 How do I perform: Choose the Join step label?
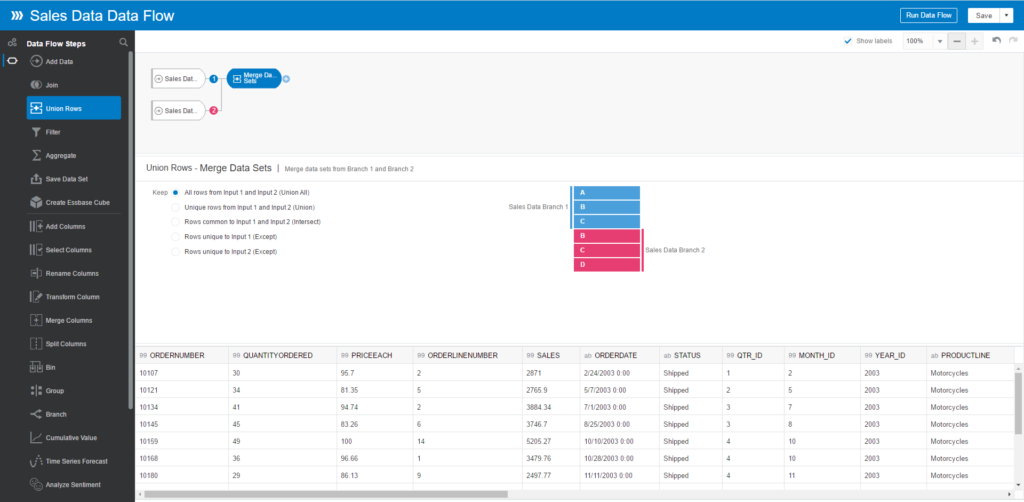point(52,86)
